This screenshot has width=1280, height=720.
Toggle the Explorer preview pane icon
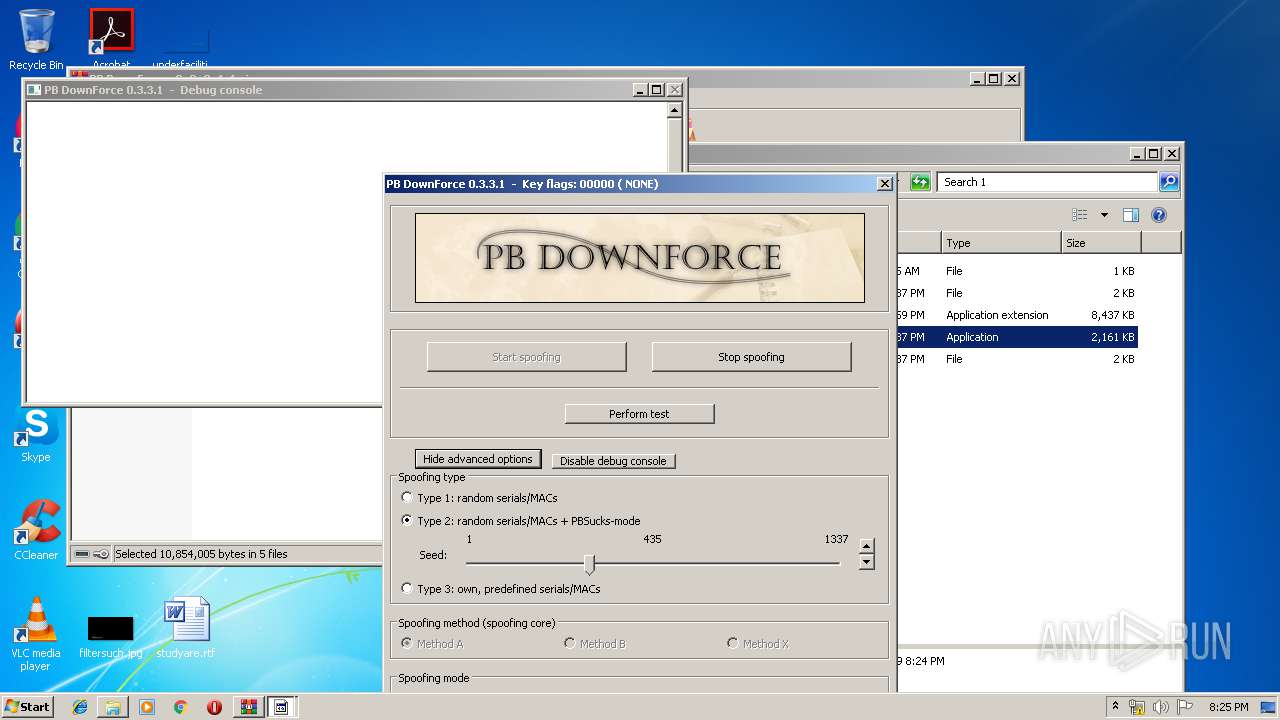pos(1131,215)
